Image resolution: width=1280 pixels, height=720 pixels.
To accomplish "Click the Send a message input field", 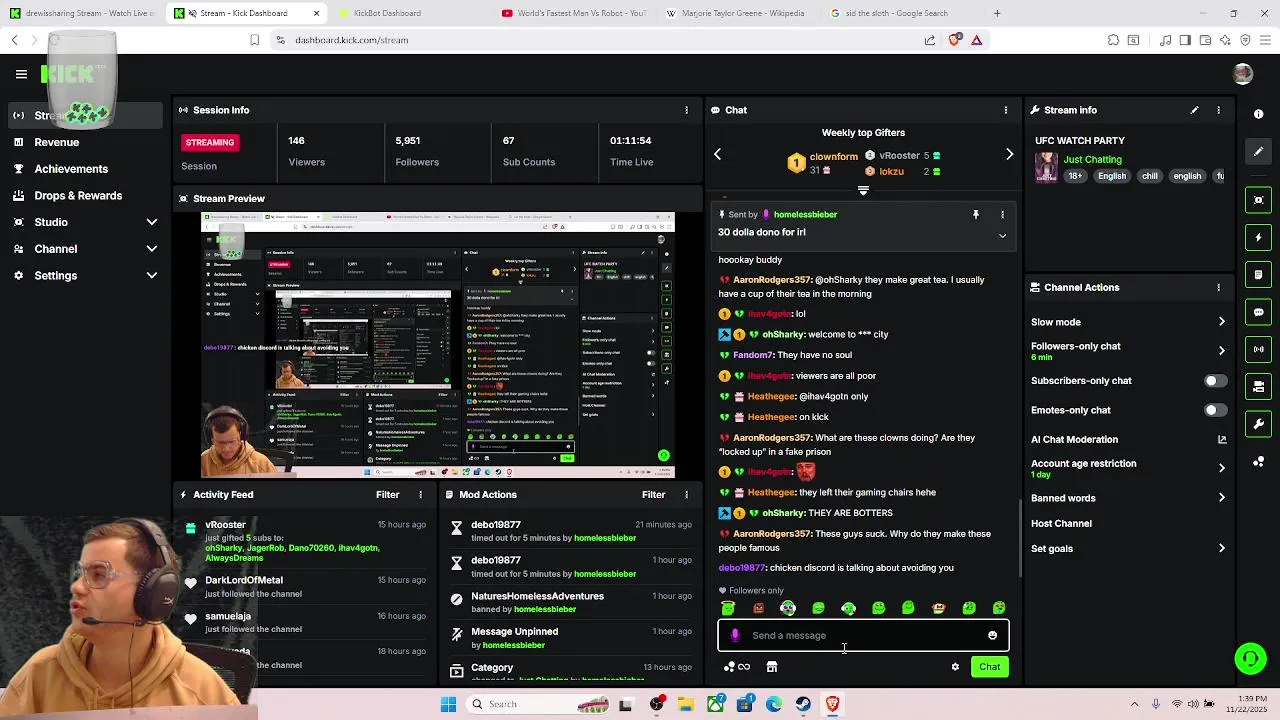I will (863, 635).
